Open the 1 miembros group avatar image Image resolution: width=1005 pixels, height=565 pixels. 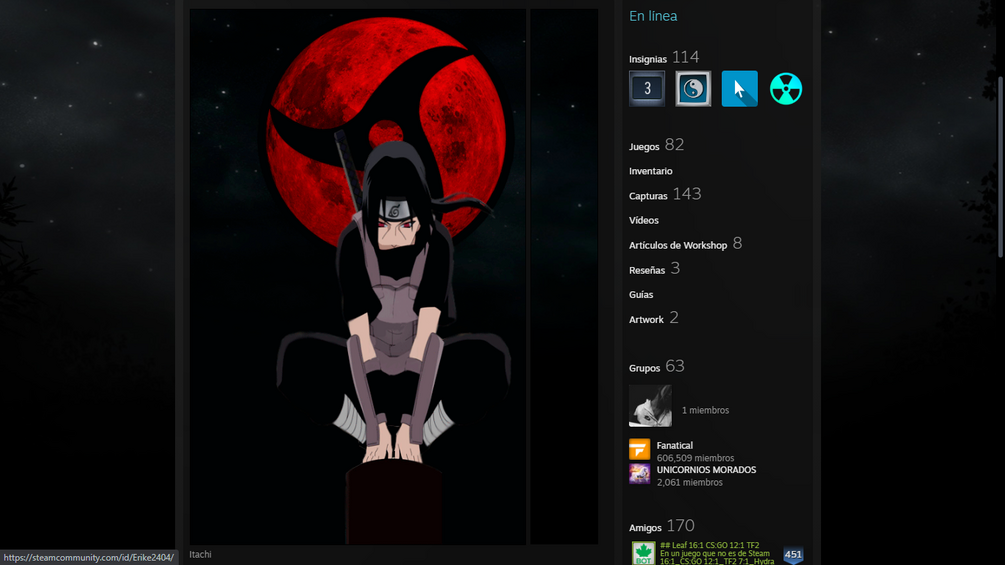[x=650, y=405]
